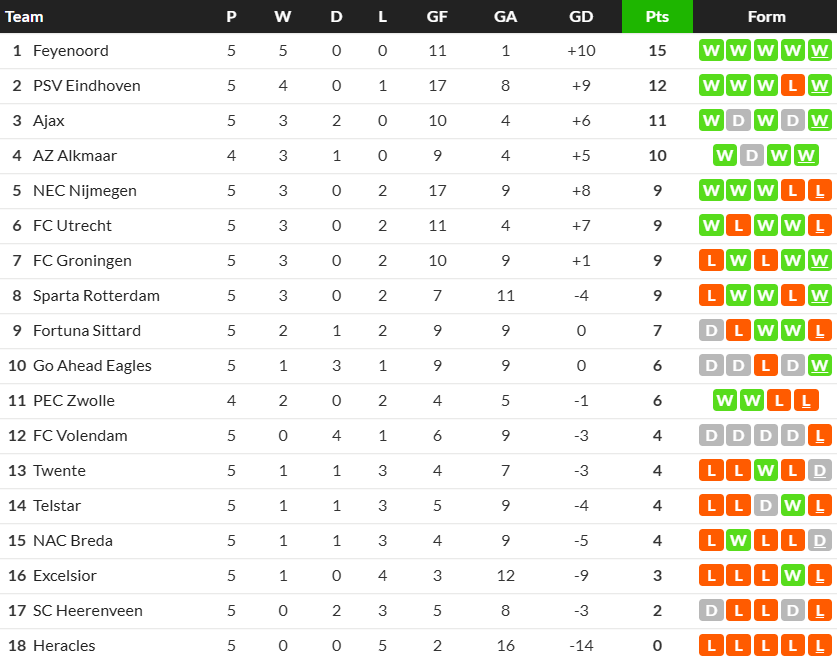Open the Sparta Rotterdam team link
Viewport: 837px width, 663px height.
96,296
